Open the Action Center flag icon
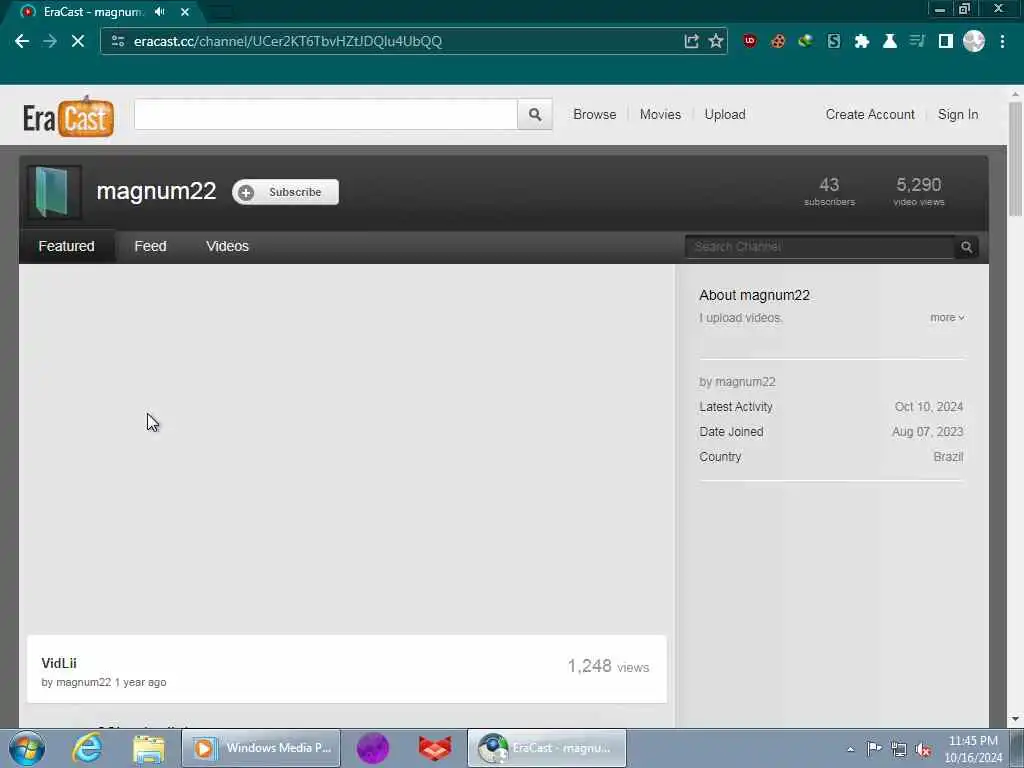 (x=874, y=749)
